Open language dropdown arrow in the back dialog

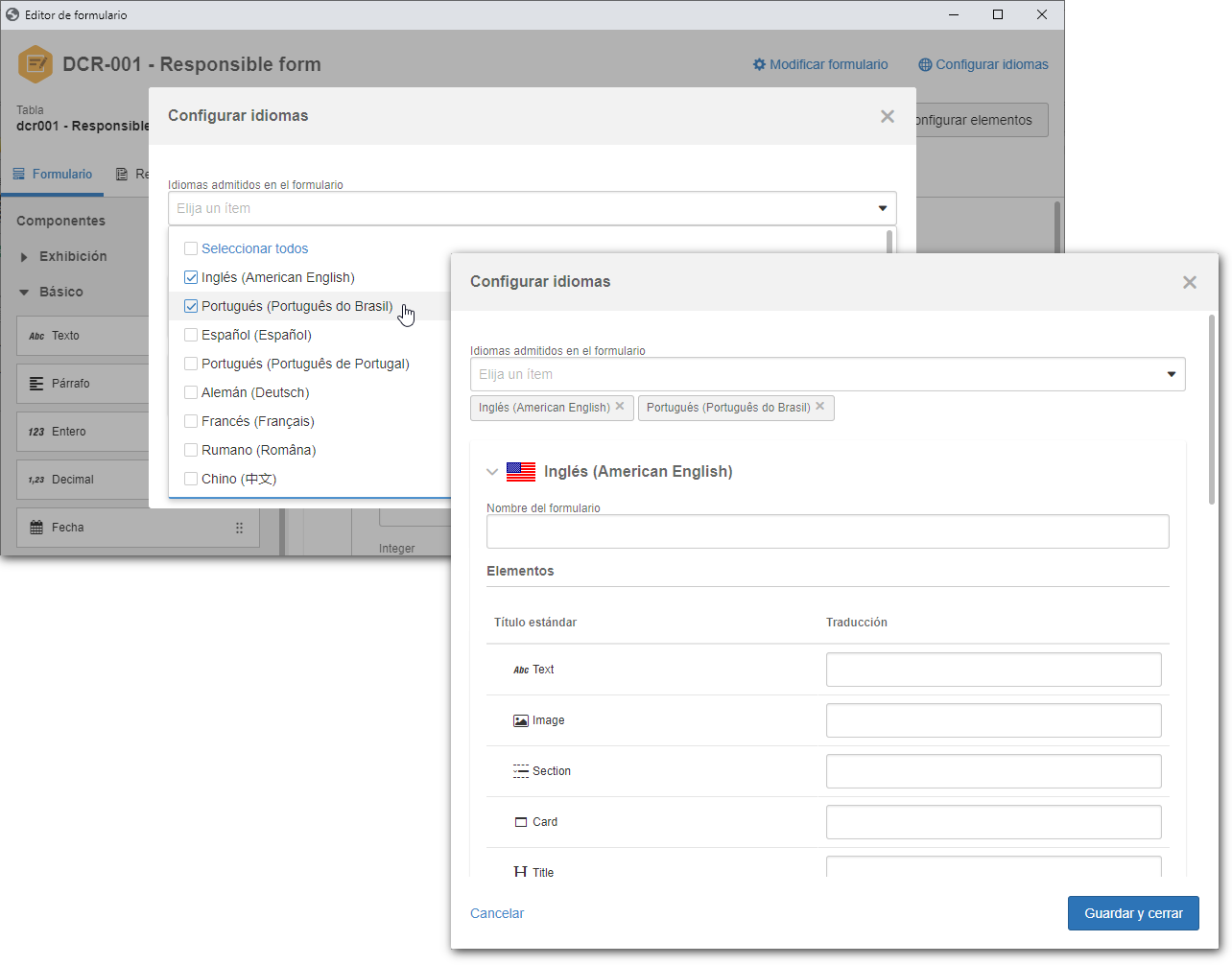[x=883, y=208]
